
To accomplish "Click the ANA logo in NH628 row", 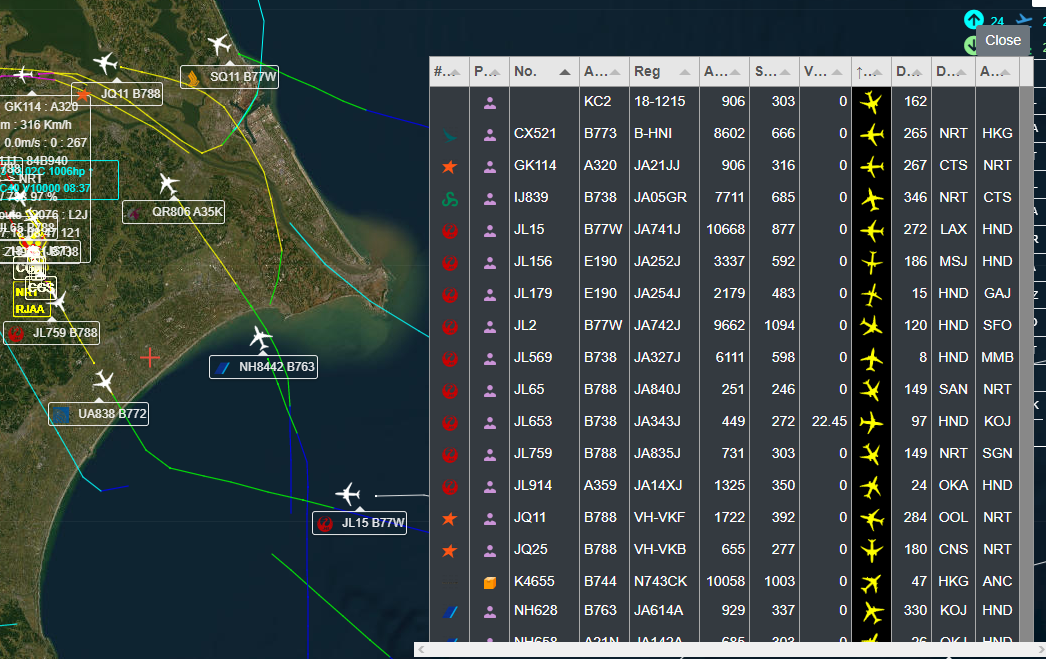I will pos(450,612).
